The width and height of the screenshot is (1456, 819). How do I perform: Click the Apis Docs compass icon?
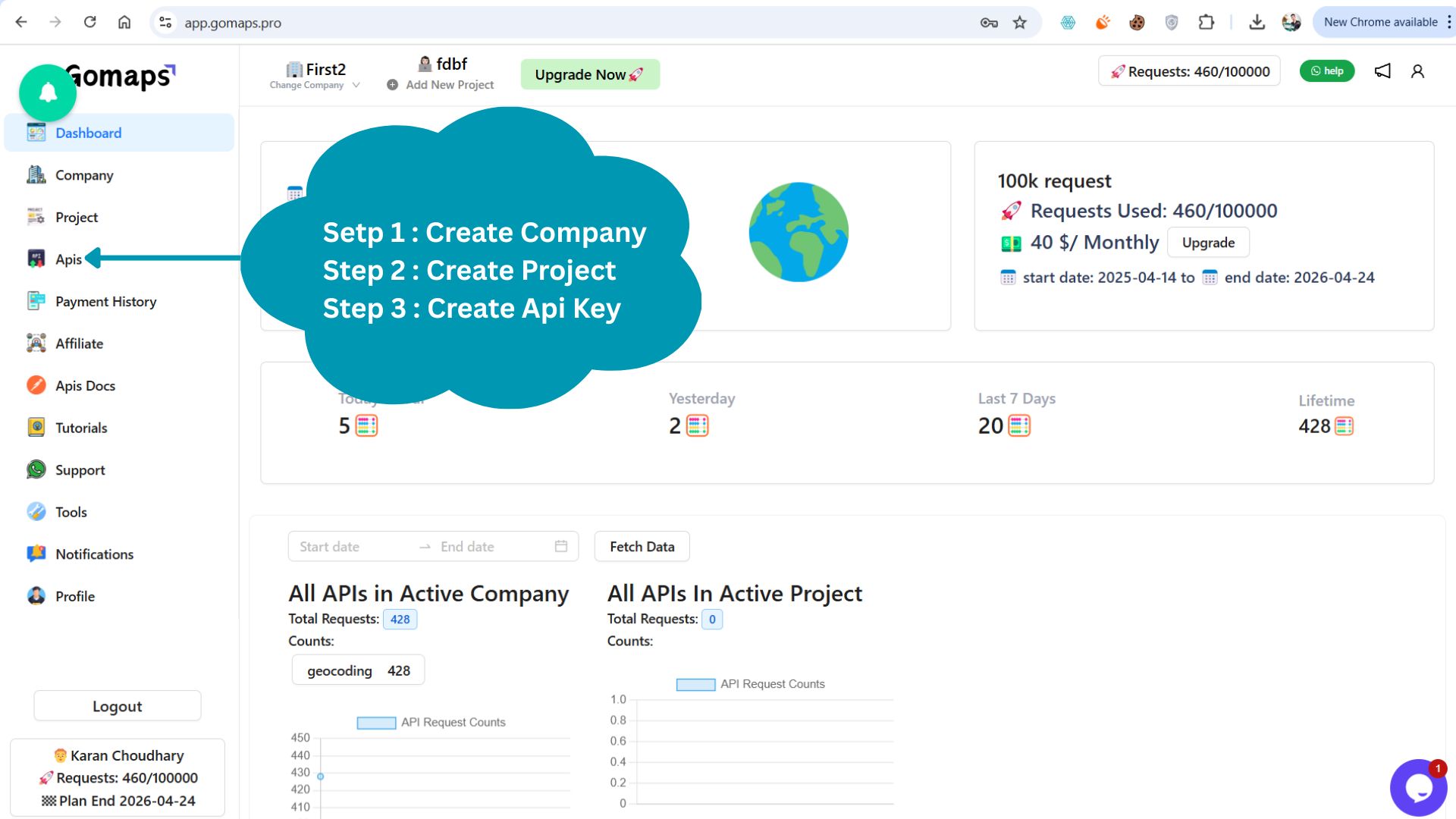pos(36,385)
